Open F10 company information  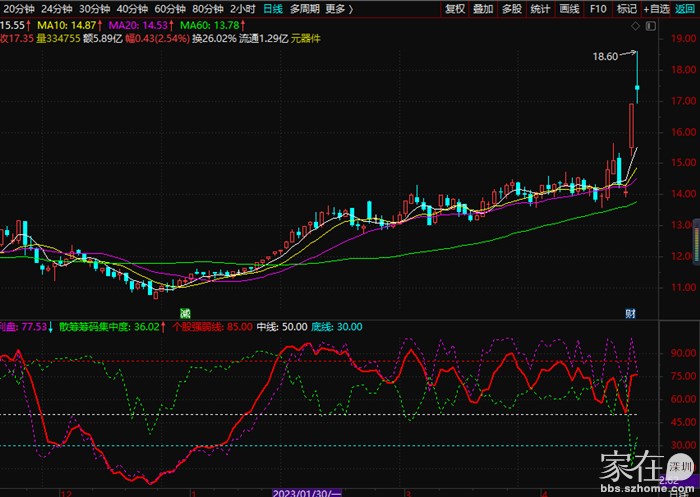click(x=598, y=9)
